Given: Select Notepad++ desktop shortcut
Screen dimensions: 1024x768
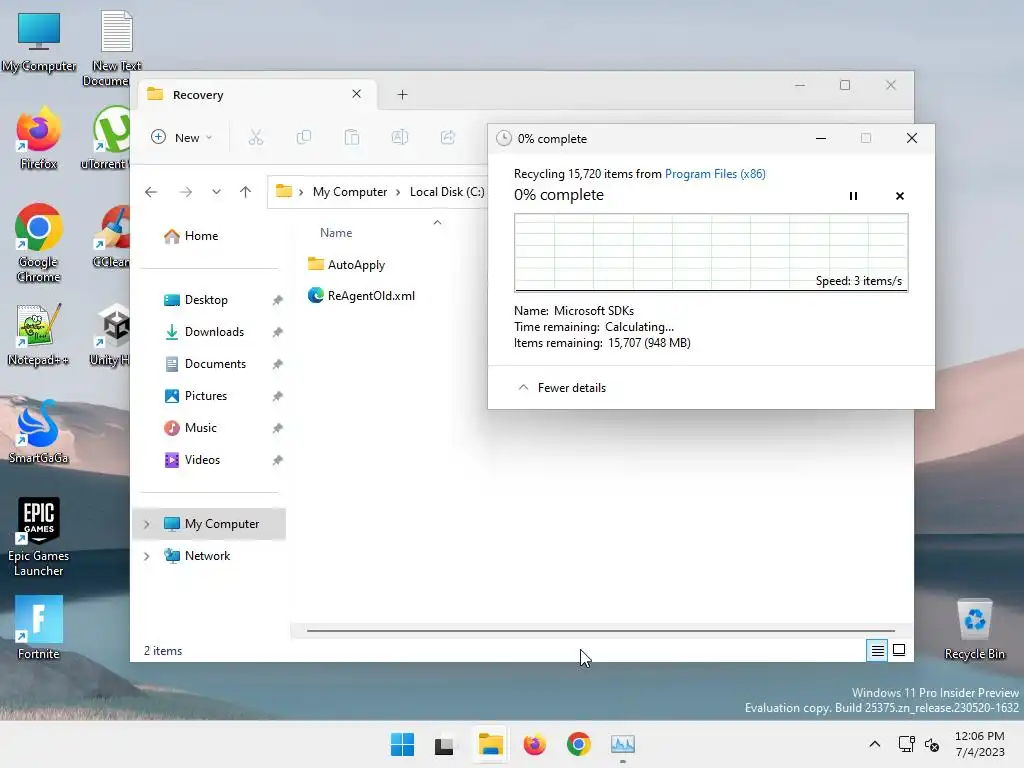Looking at the screenshot, I should [39, 334].
